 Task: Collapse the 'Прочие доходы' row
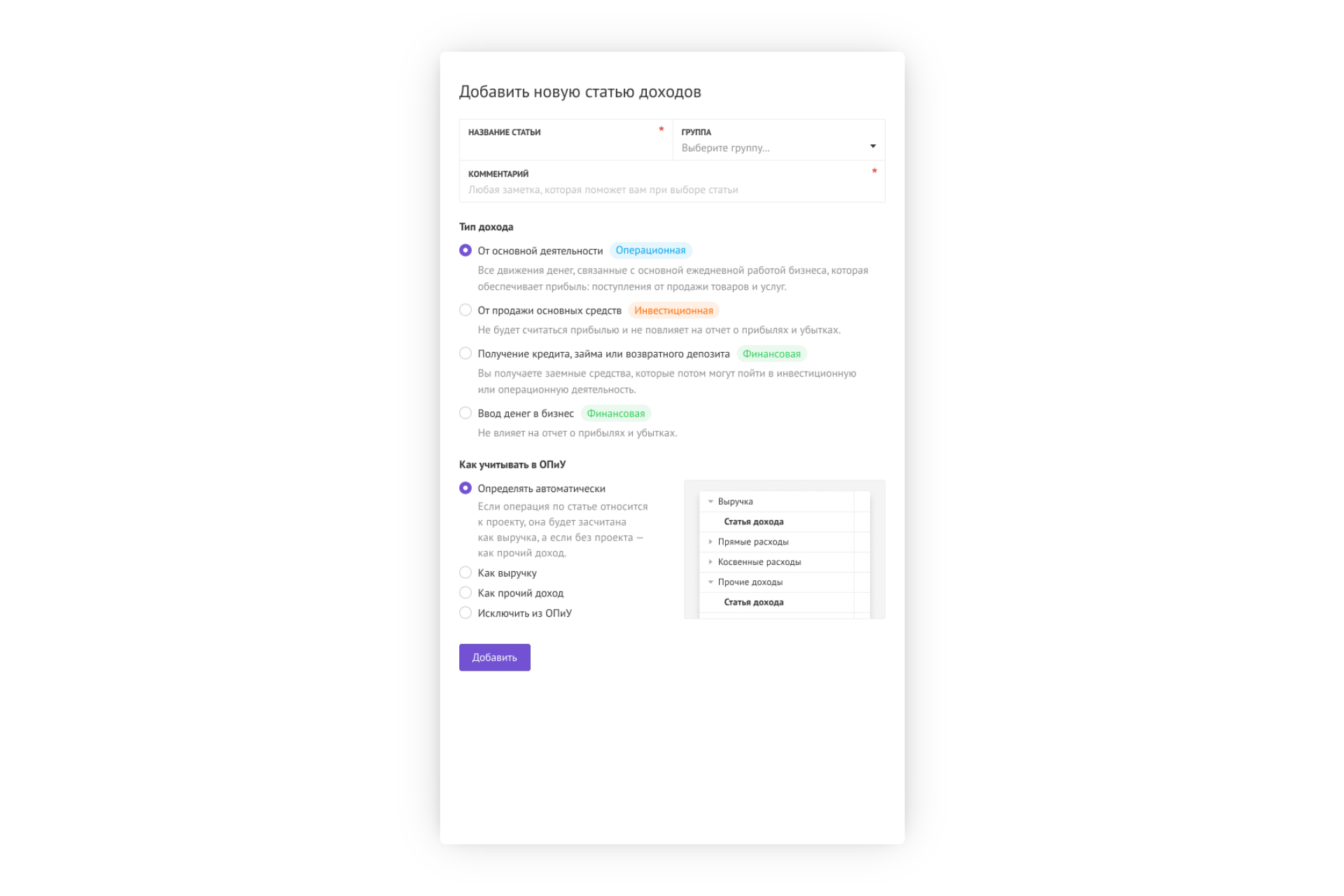point(710,582)
